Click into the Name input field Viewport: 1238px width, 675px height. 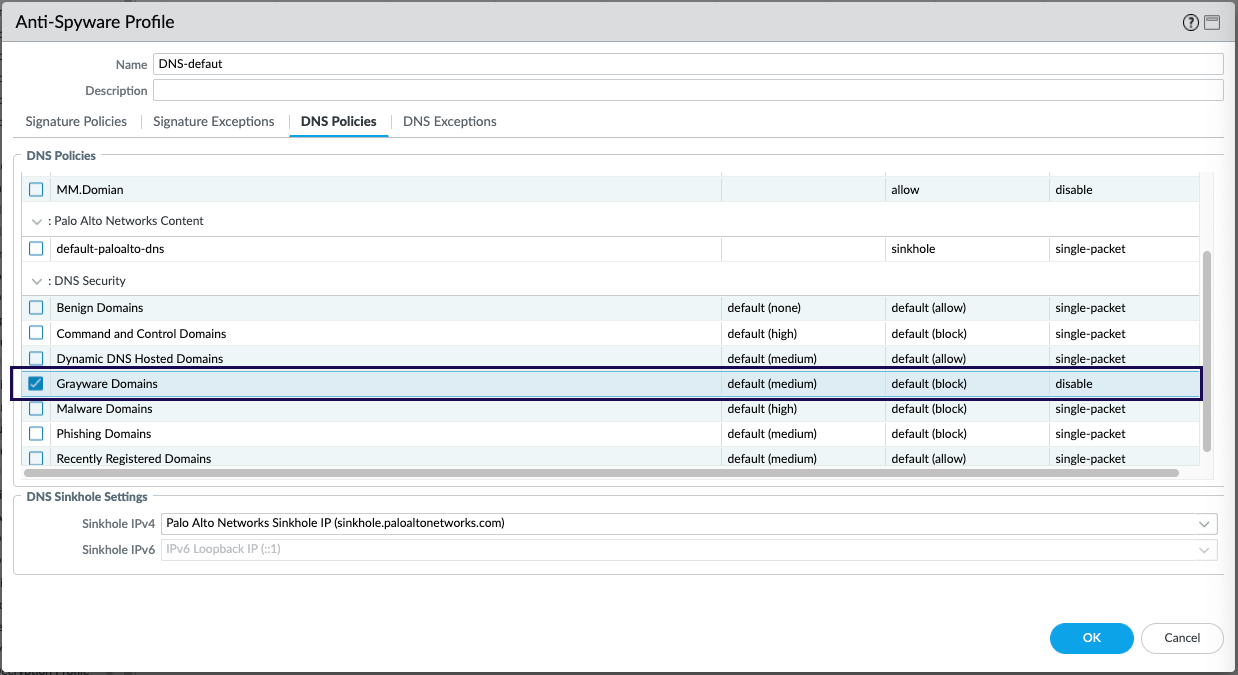688,64
